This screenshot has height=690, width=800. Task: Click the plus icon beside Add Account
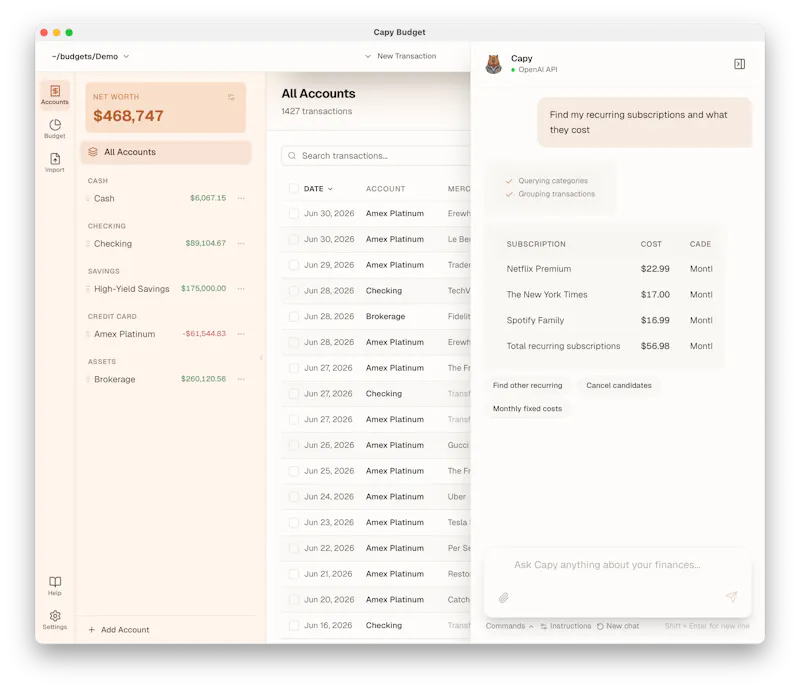pos(92,630)
